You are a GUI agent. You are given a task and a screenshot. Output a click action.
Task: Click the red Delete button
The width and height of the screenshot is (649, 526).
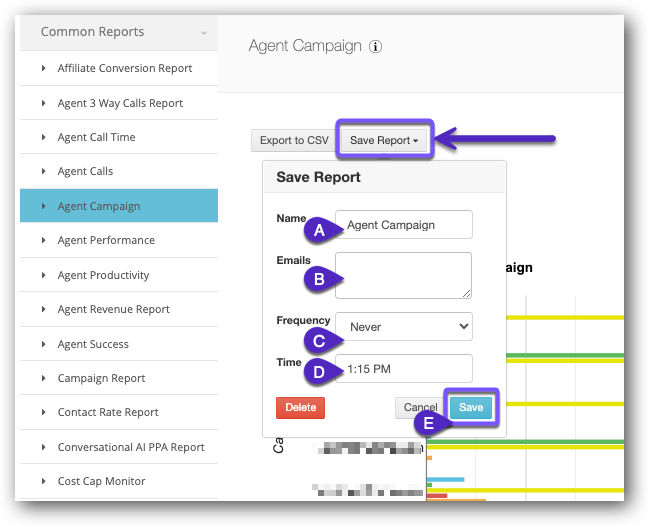300,408
